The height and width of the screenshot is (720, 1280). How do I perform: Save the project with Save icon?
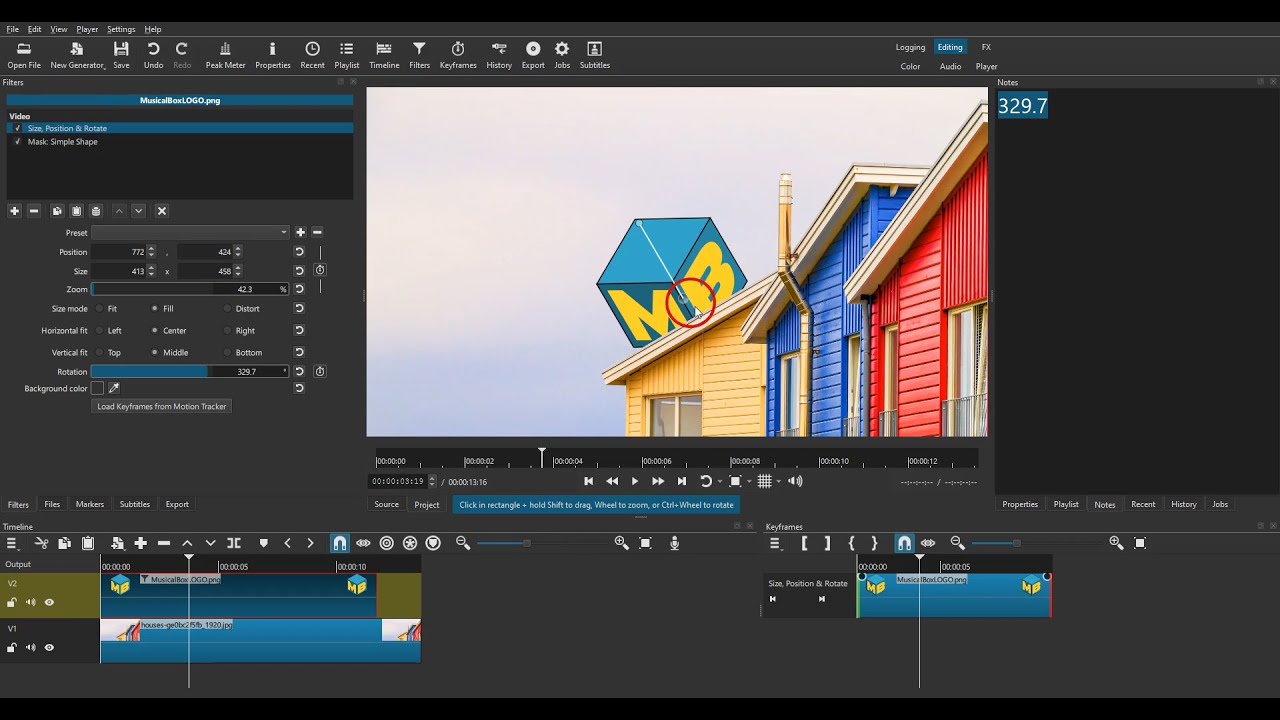[121, 55]
